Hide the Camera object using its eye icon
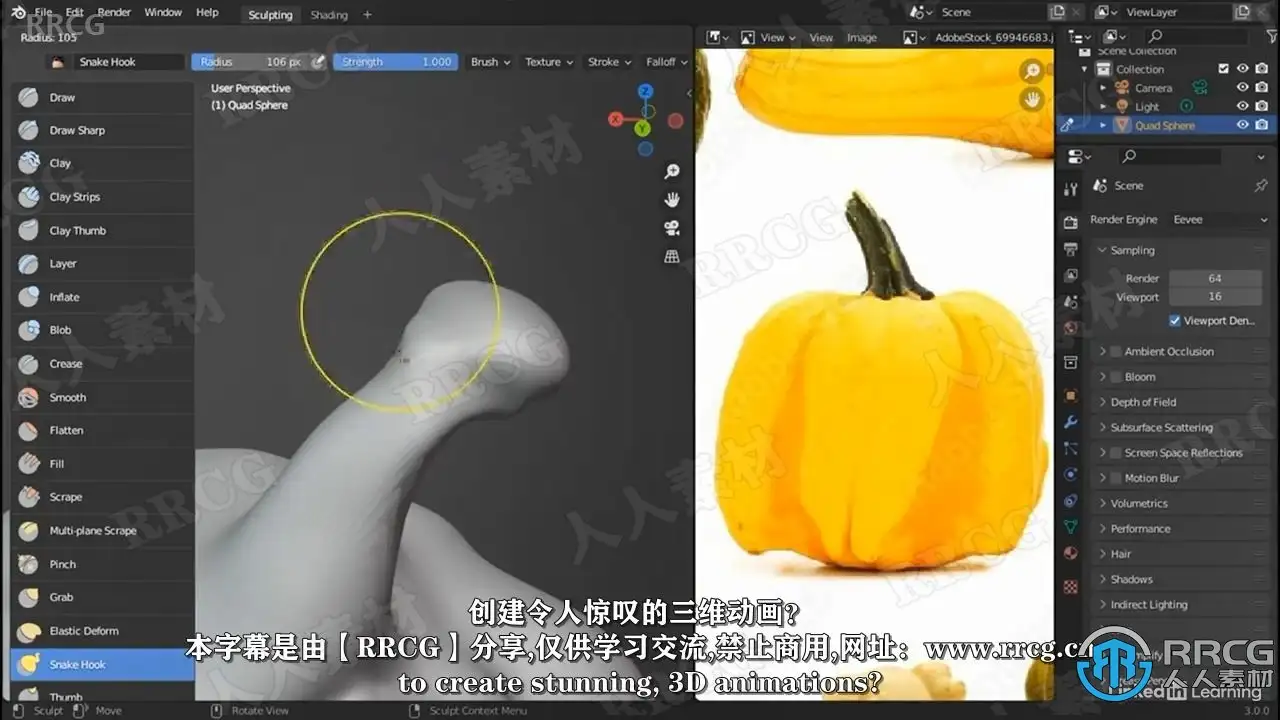Screen dimensions: 1280x720 1242,88
